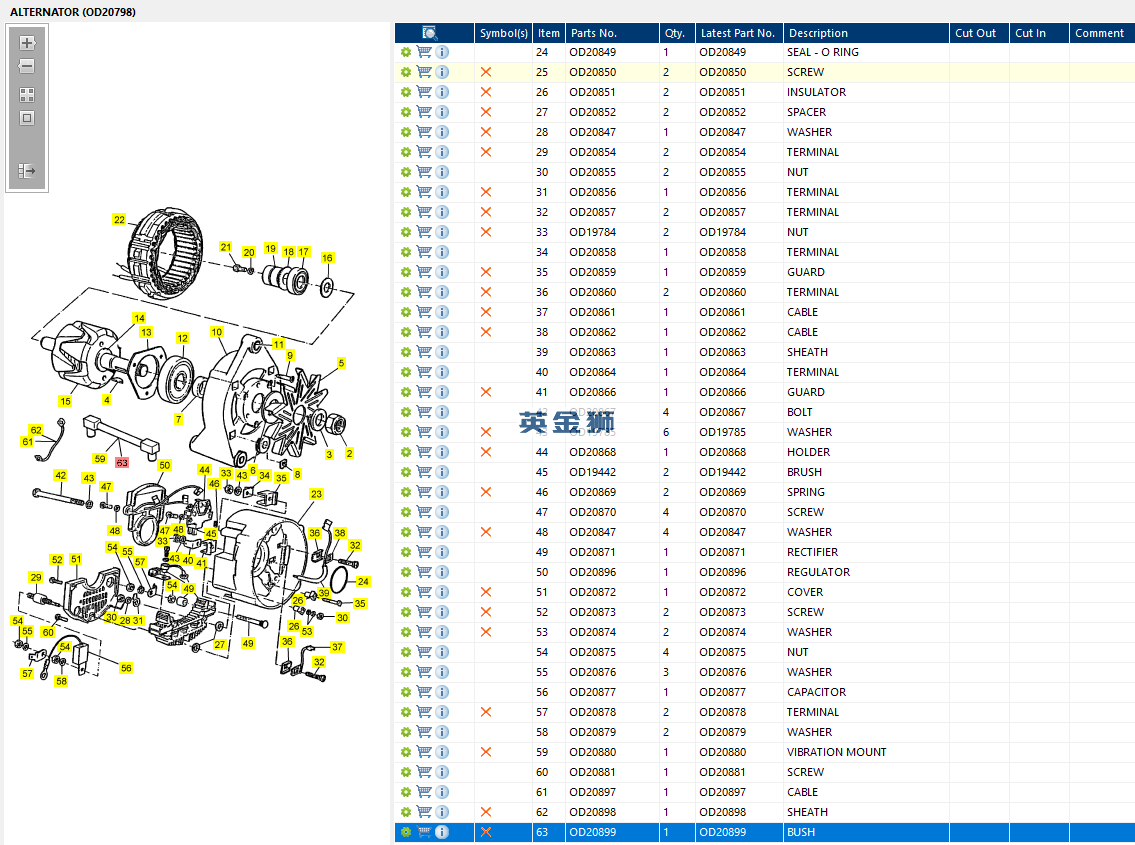This screenshot has width=1135, height=845.
Task: Click callout 22 on the stator in diagram
Action: (119, 220)
